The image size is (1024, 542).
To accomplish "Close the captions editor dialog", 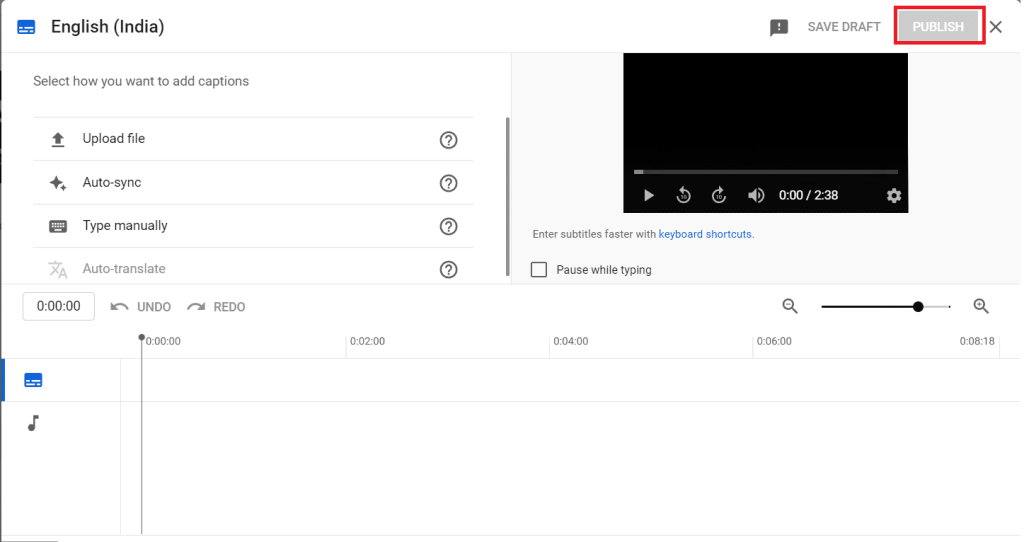I will click(996, 27).
